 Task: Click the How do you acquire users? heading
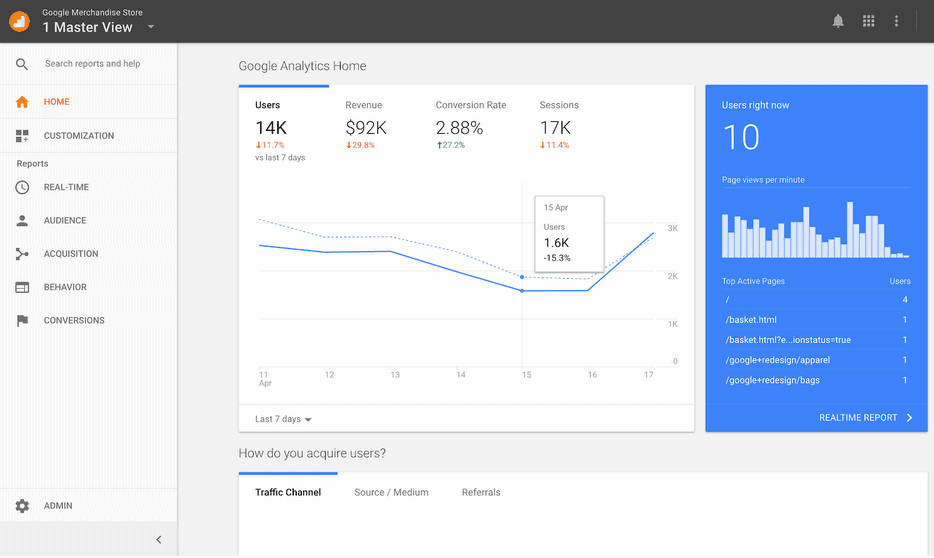(x=312, y=453)
